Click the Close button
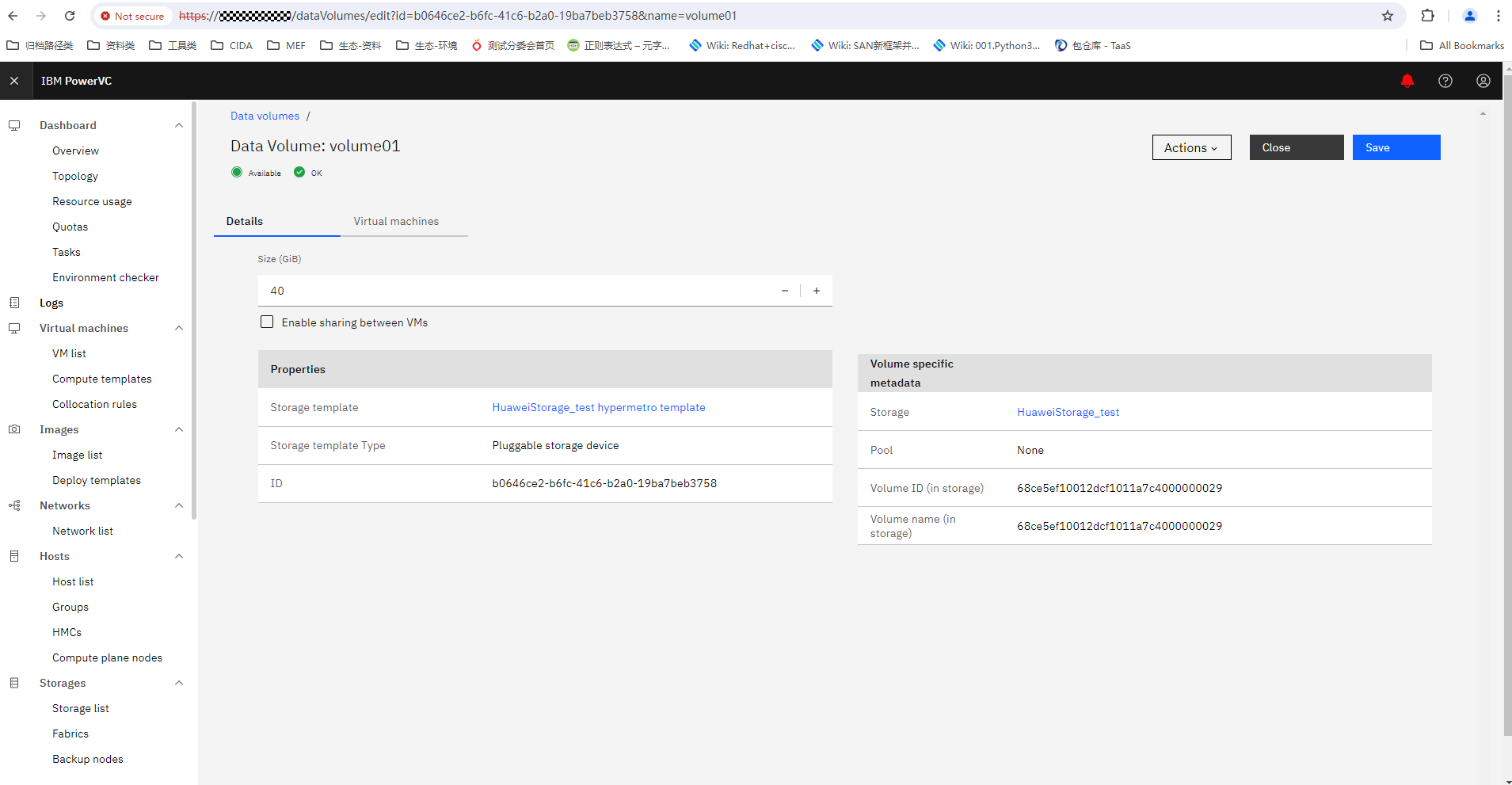Image resolution: width=1512 pixels, height=785 pixels. (1297, 147)
